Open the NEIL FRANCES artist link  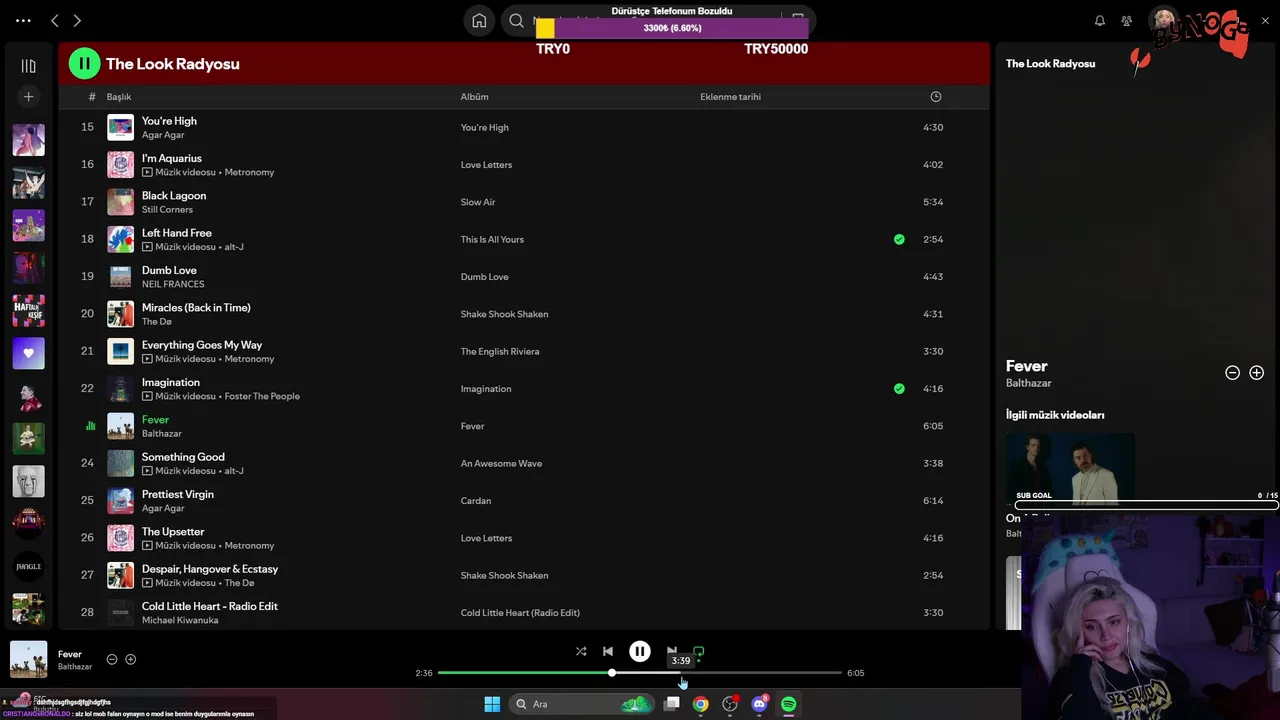pyautogui.click(x=173, y=284)
